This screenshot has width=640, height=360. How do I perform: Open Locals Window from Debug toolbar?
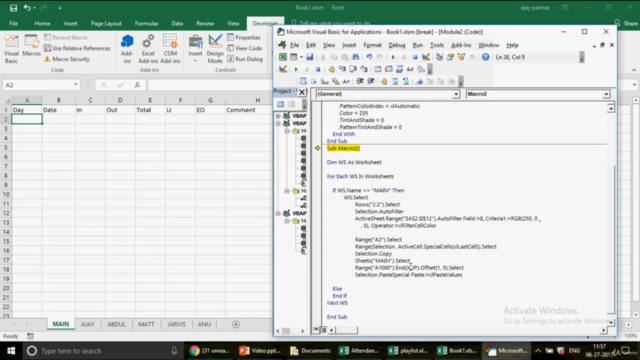click(378, 69)
